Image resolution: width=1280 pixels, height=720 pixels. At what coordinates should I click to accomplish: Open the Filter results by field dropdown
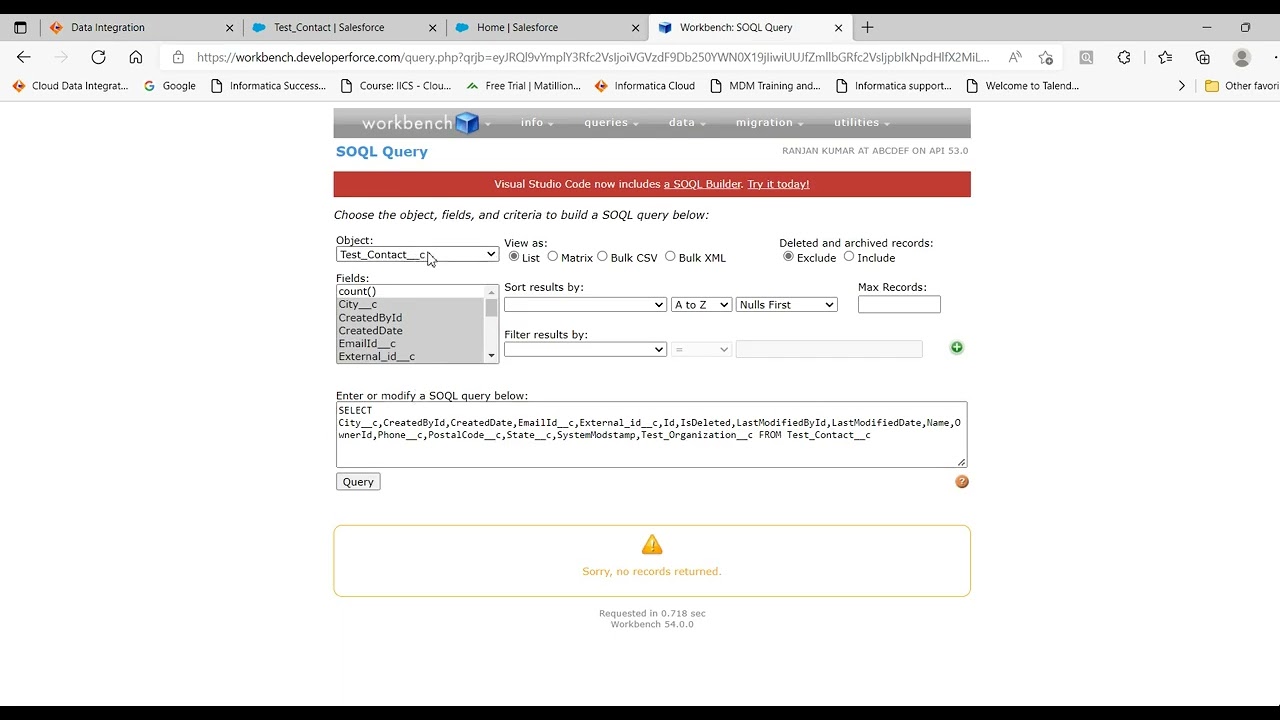point(585,349)
